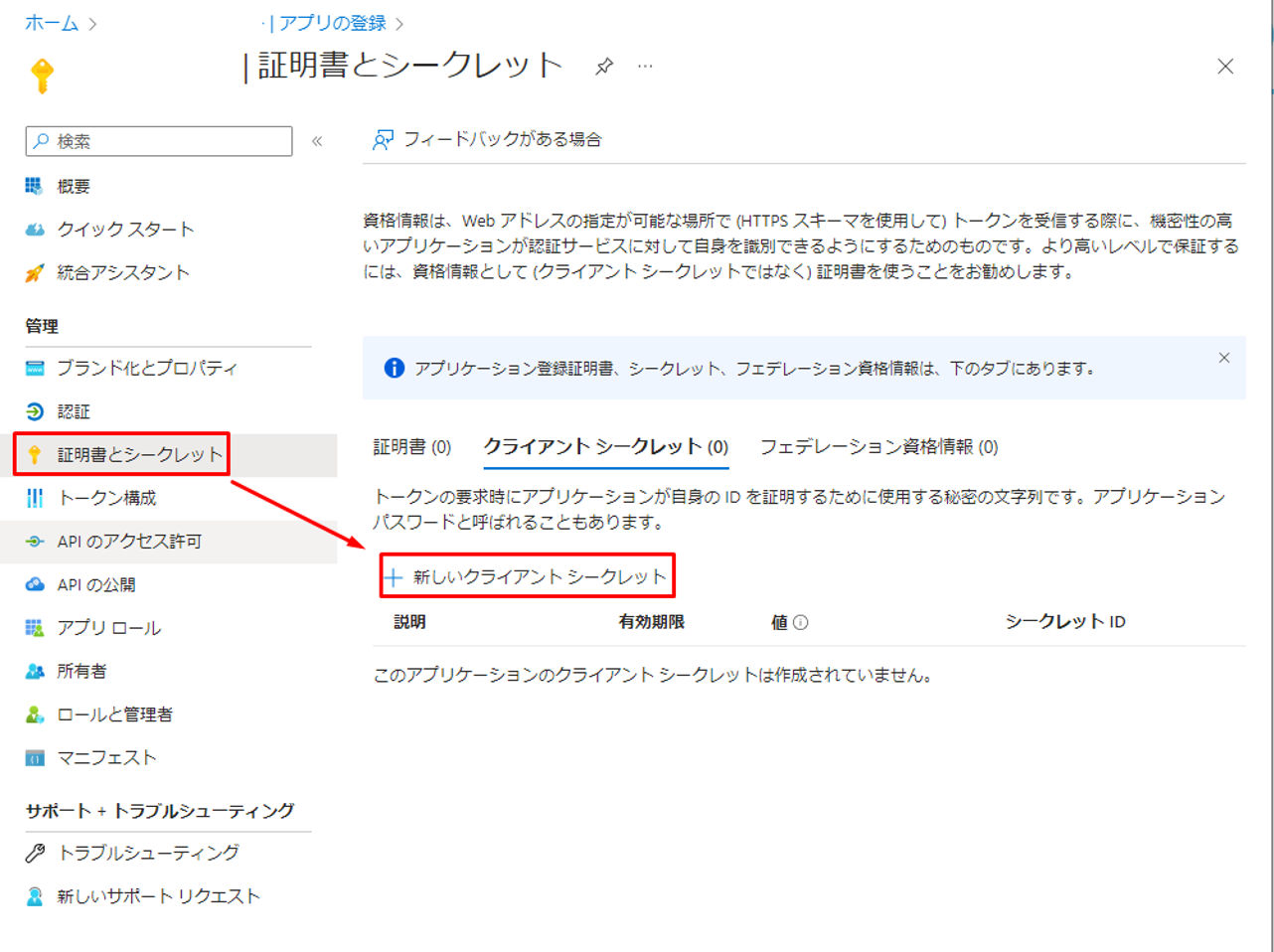Click the 有効期限 column header
The image size is (1274, 952).
pos(651,622)
